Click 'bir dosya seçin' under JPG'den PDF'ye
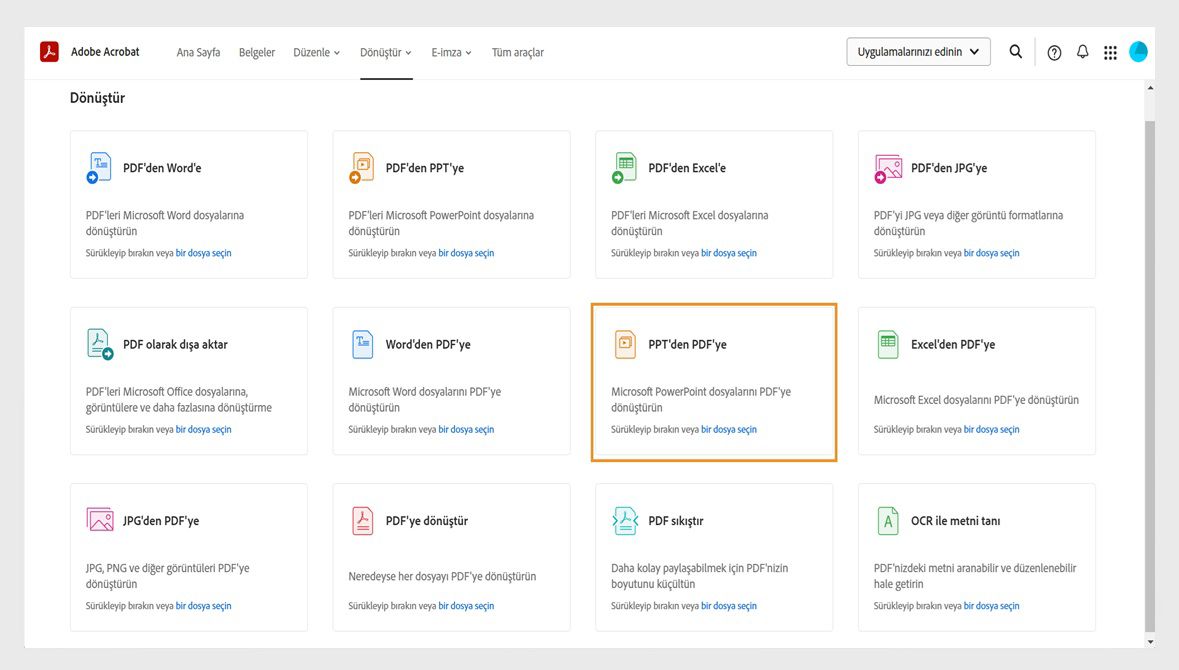Screen dimensions: 1179x670 pyautogui.click(x=203, y=606)
